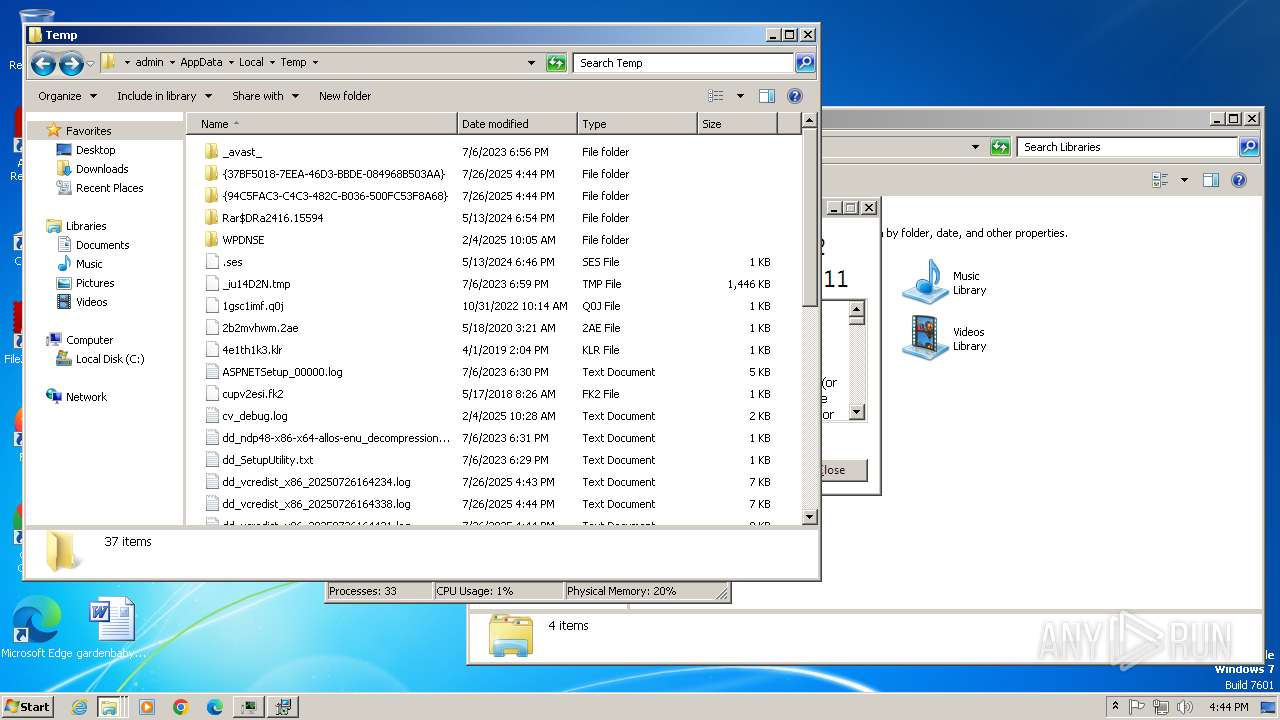Click the search magnifier in Temp window

(804, 63)
